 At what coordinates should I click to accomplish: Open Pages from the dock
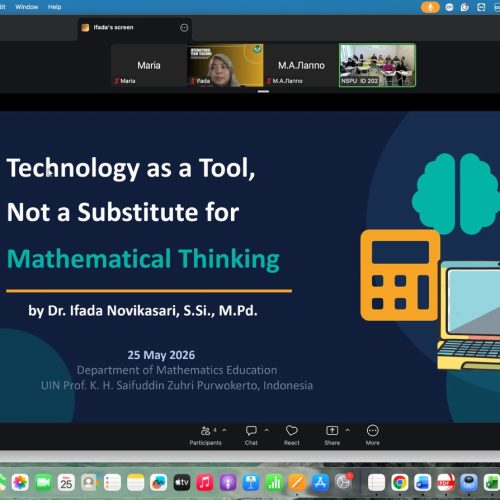(x=297, y=482)
